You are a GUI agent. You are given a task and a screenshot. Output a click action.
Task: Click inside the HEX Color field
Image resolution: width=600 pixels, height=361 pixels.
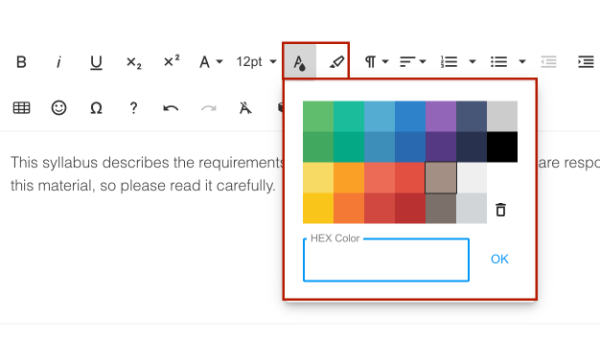(x=386, y=260)
